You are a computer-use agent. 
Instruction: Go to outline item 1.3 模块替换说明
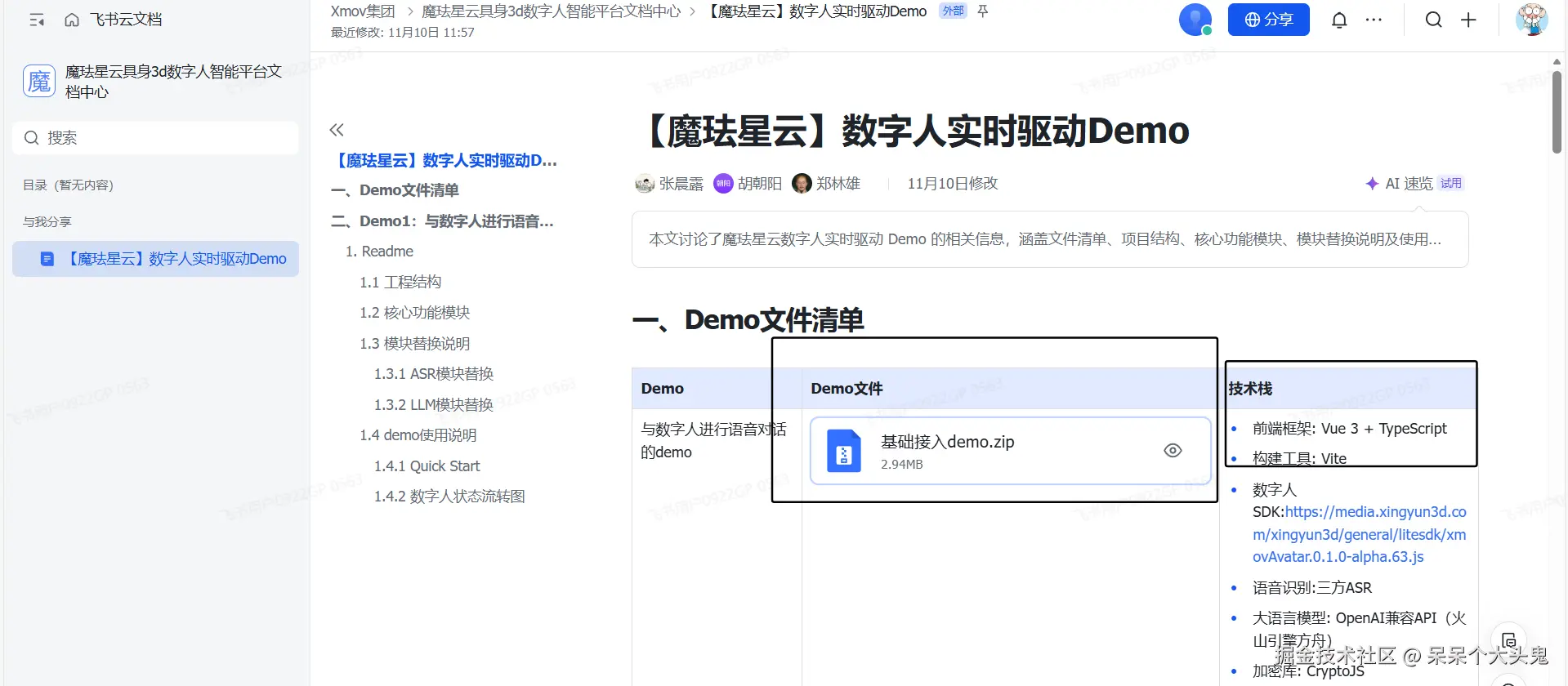click(x=415, y=344)
